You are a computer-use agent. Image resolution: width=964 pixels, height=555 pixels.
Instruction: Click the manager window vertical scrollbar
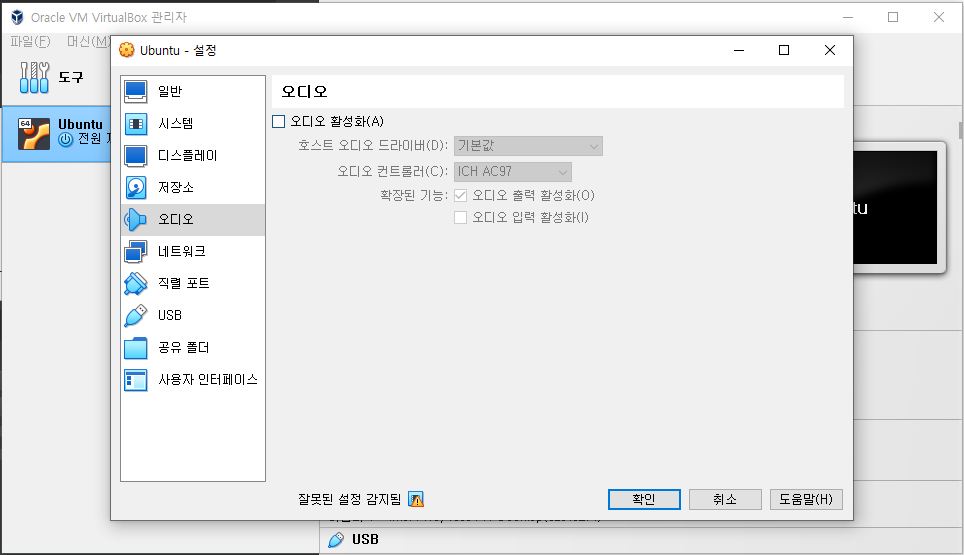coord(960,130)
